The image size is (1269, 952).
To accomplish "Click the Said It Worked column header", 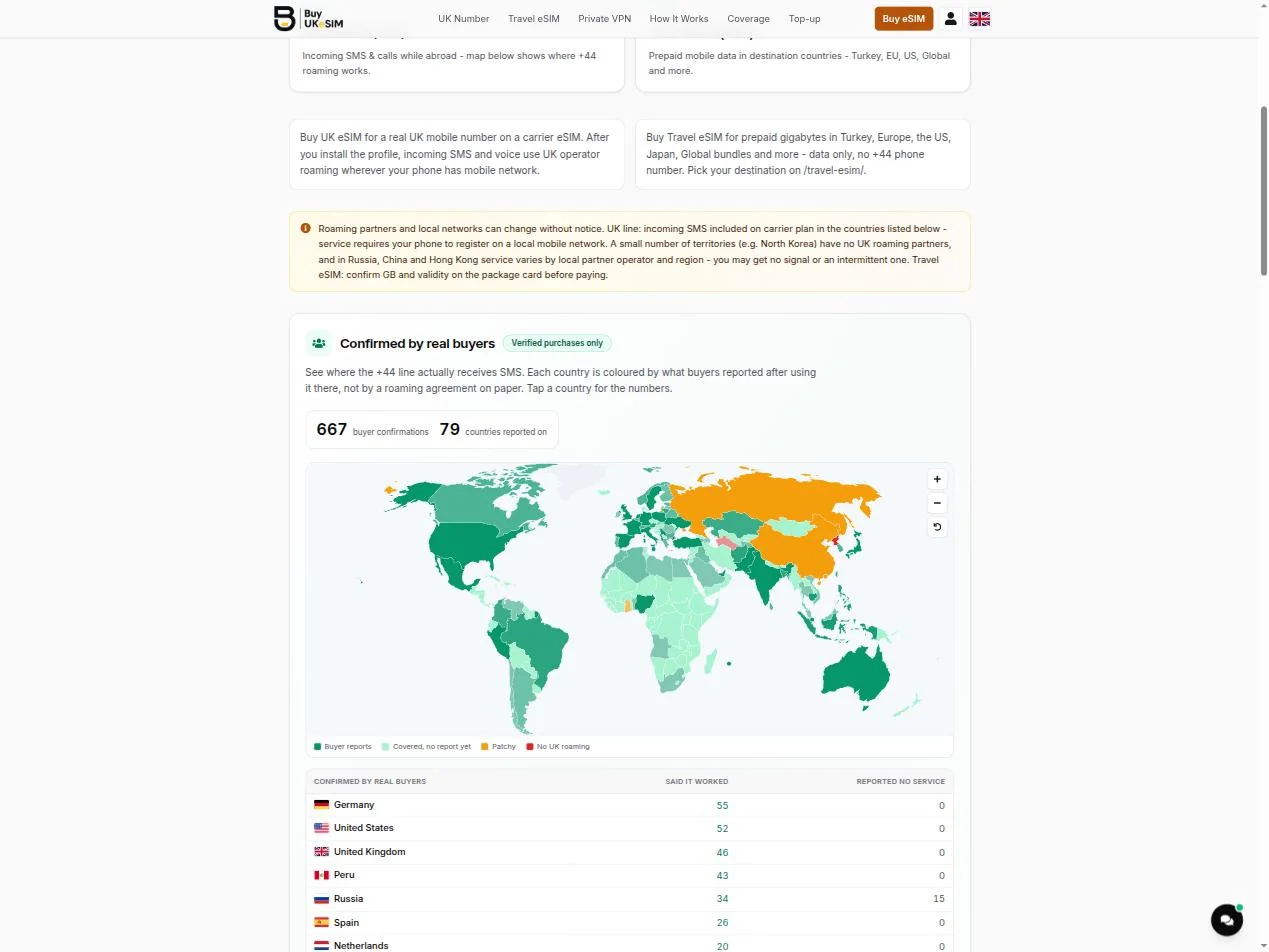I will pos(697,781).
